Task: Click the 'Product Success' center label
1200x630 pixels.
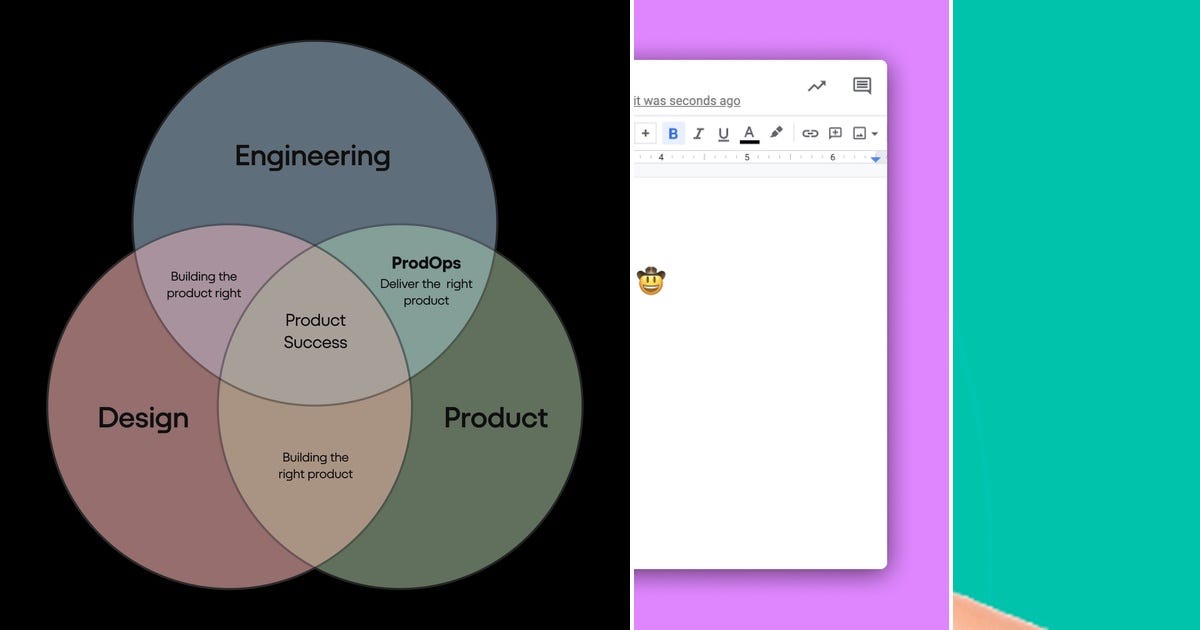Action: pos(315,331)
